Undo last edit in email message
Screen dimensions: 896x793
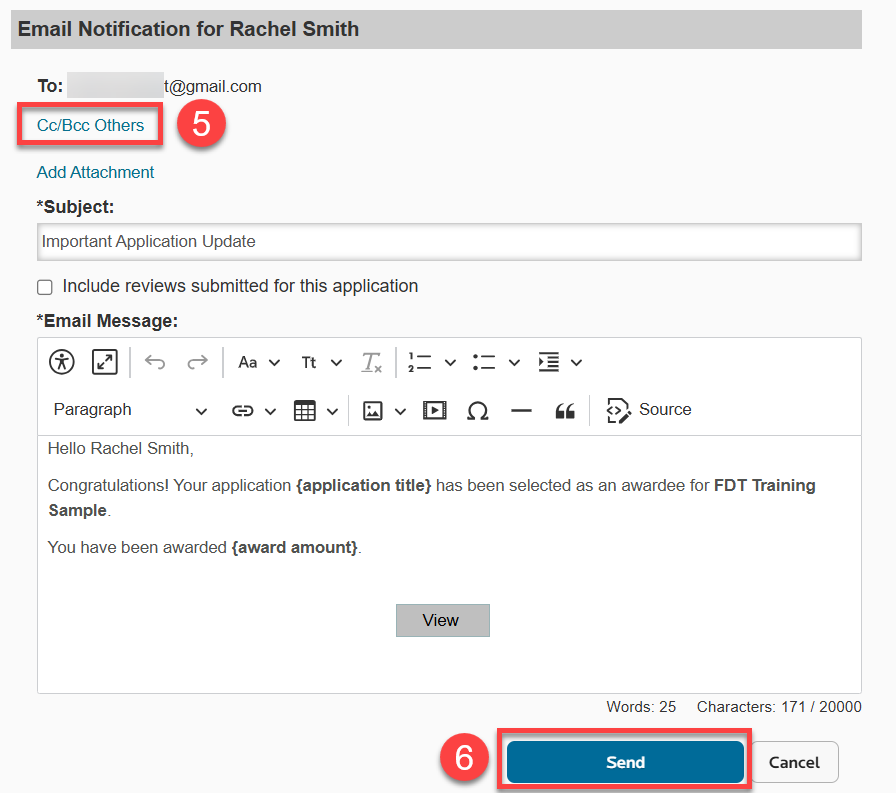155,362
